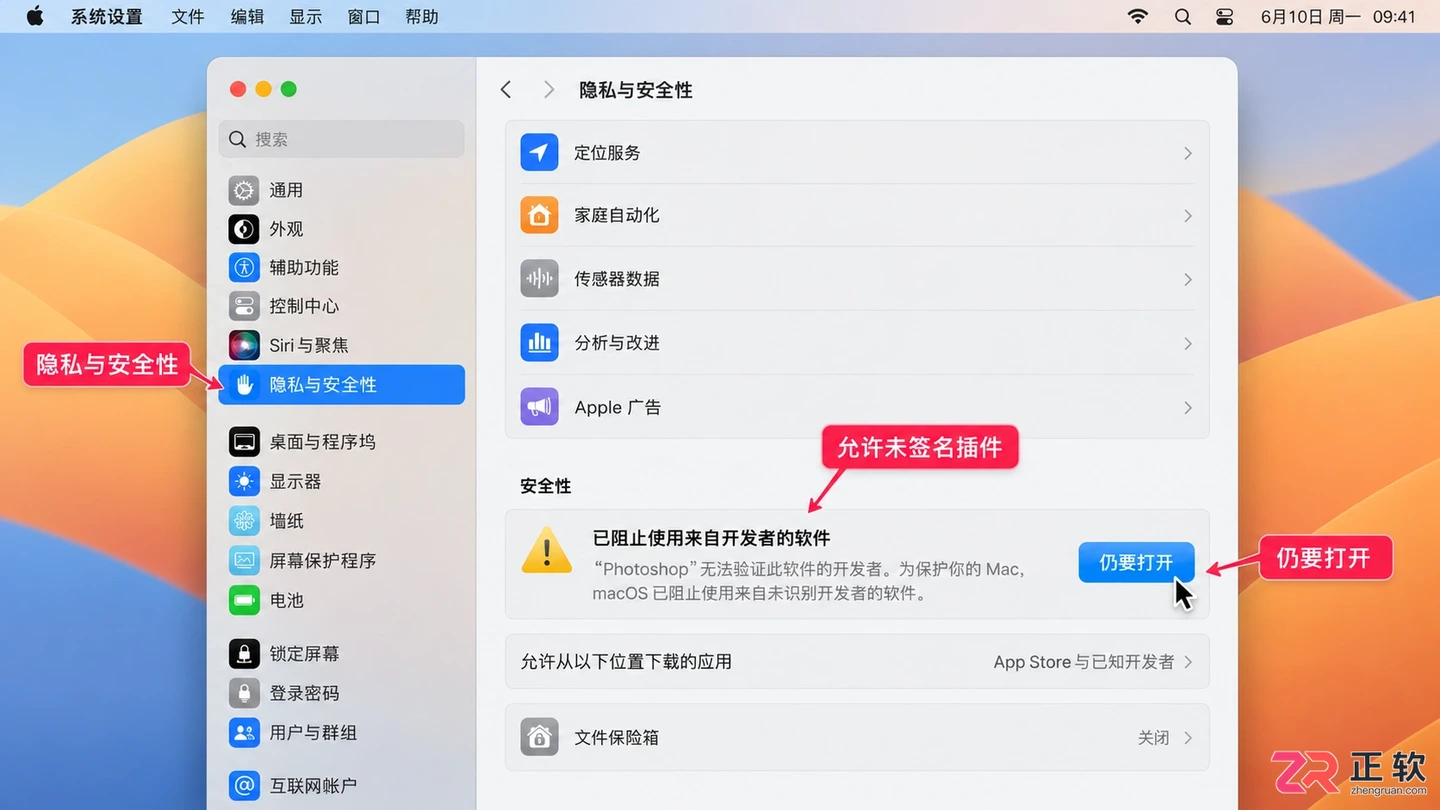Click the 文件保险箱 FileVault icon
Viewport: 1440px width, 810px height.
pos(539,737)
